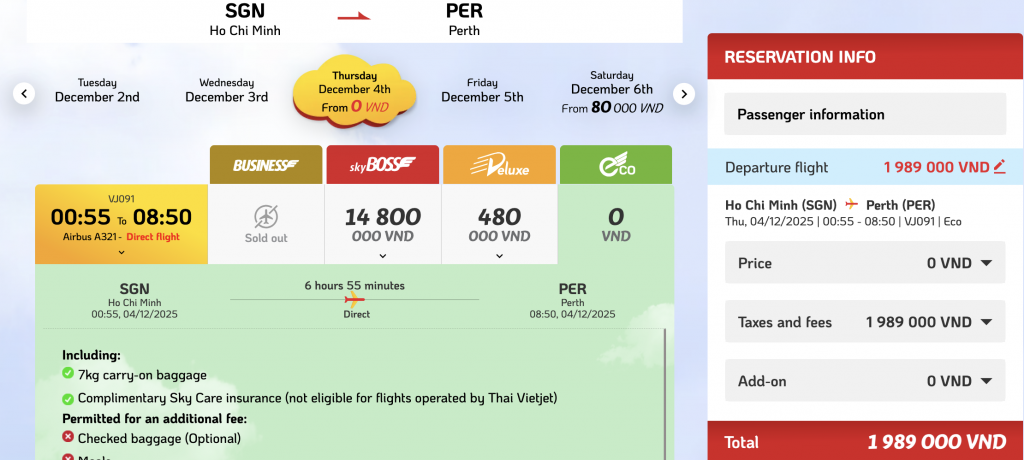Choose the Eco 0 VND fare

(x=616, y=225)
